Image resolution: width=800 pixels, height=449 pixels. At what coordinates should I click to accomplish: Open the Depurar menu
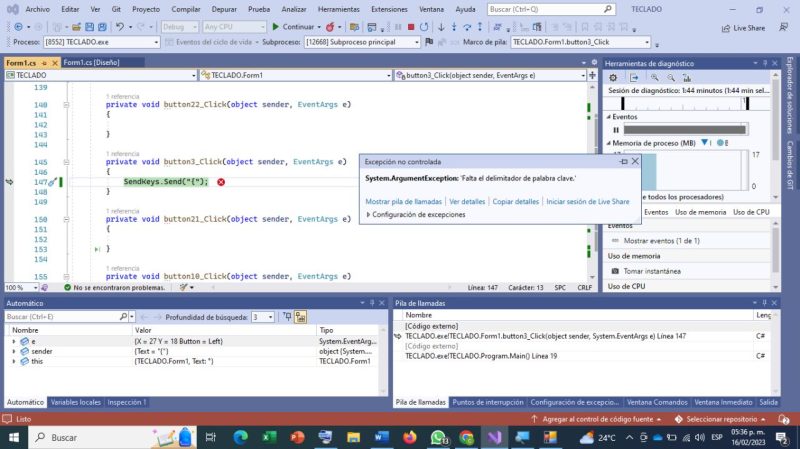(224, 9)
